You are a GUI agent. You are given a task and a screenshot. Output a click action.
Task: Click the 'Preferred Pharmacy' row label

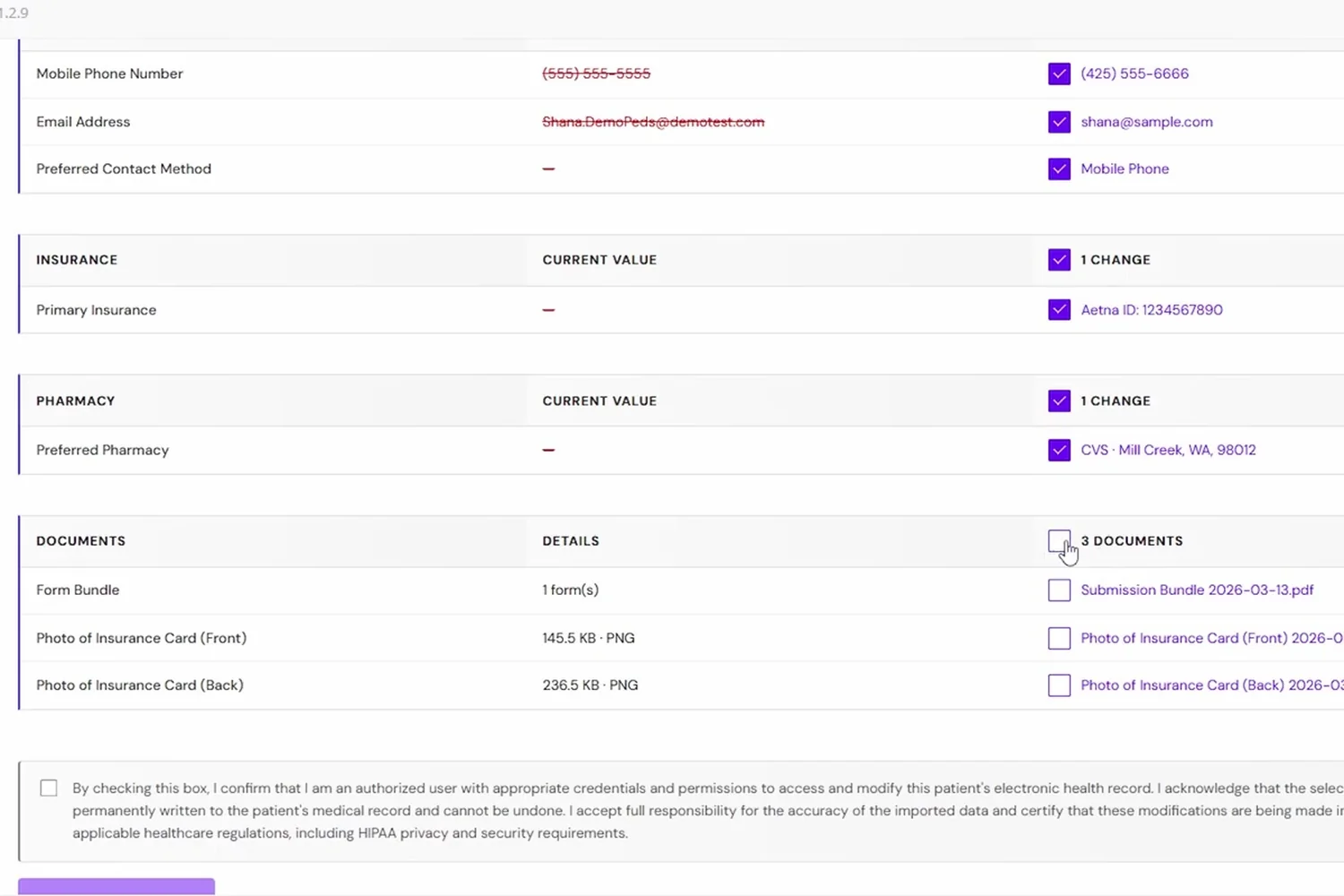(102, 450)
